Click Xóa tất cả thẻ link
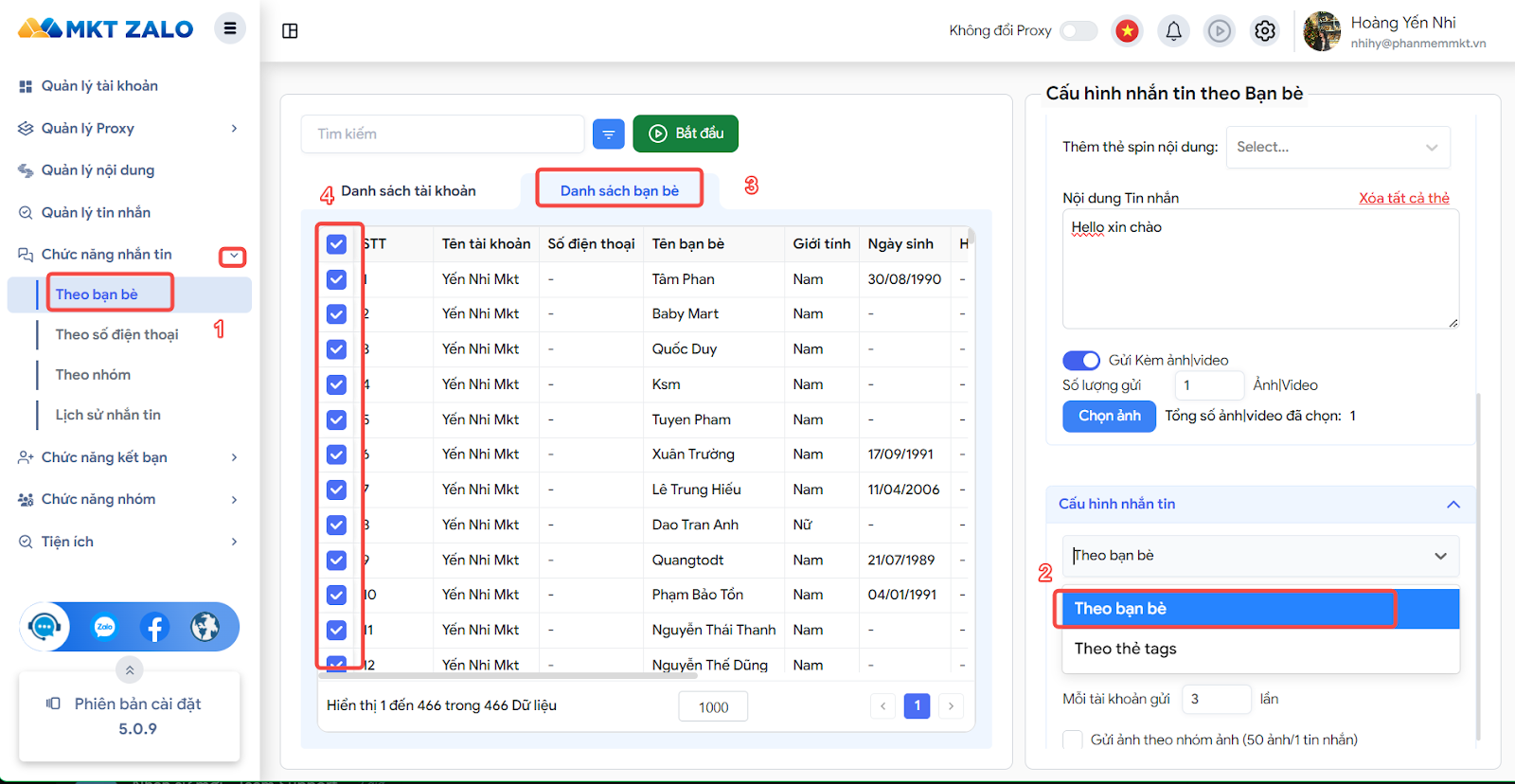Image resolution: width=1515 pixels, height=784 pixels. point(1404,198)
